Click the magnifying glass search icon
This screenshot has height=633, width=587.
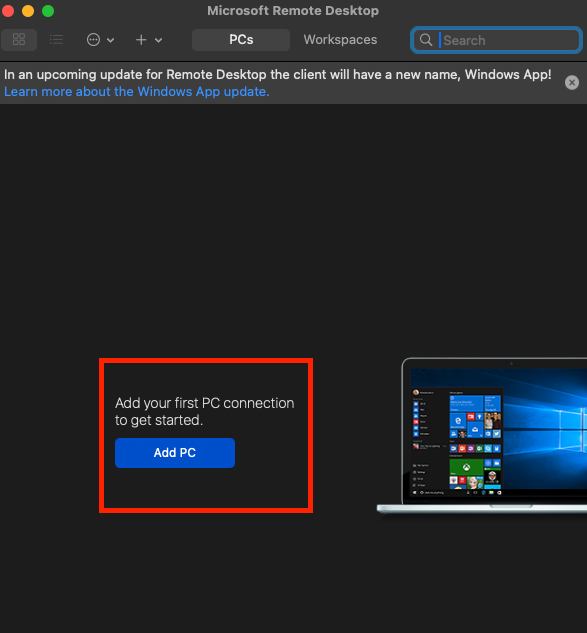pos(426,40)
